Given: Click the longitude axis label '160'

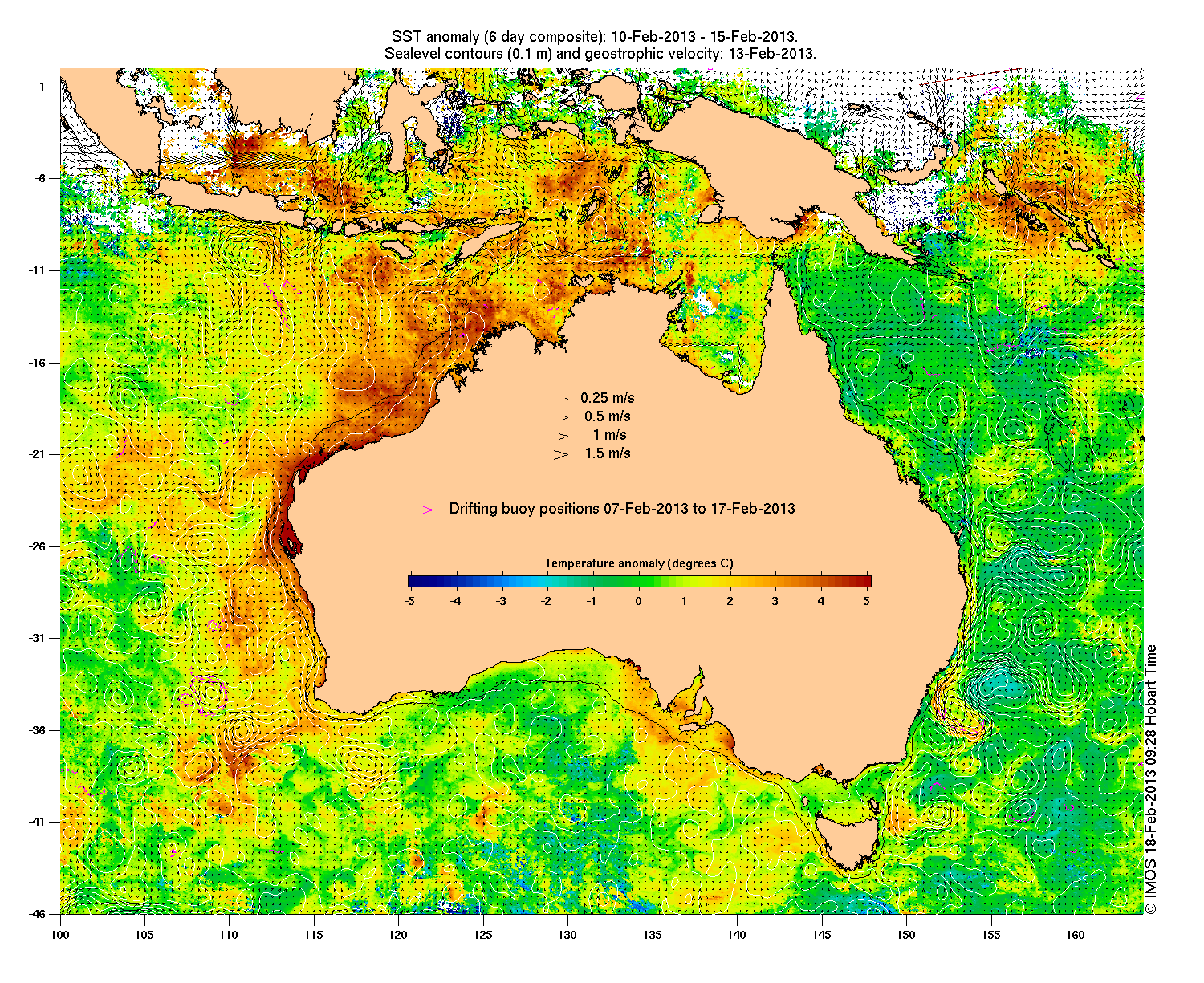Looking at the screenshot, I should pyautogui.click(x=1076, y=935).
